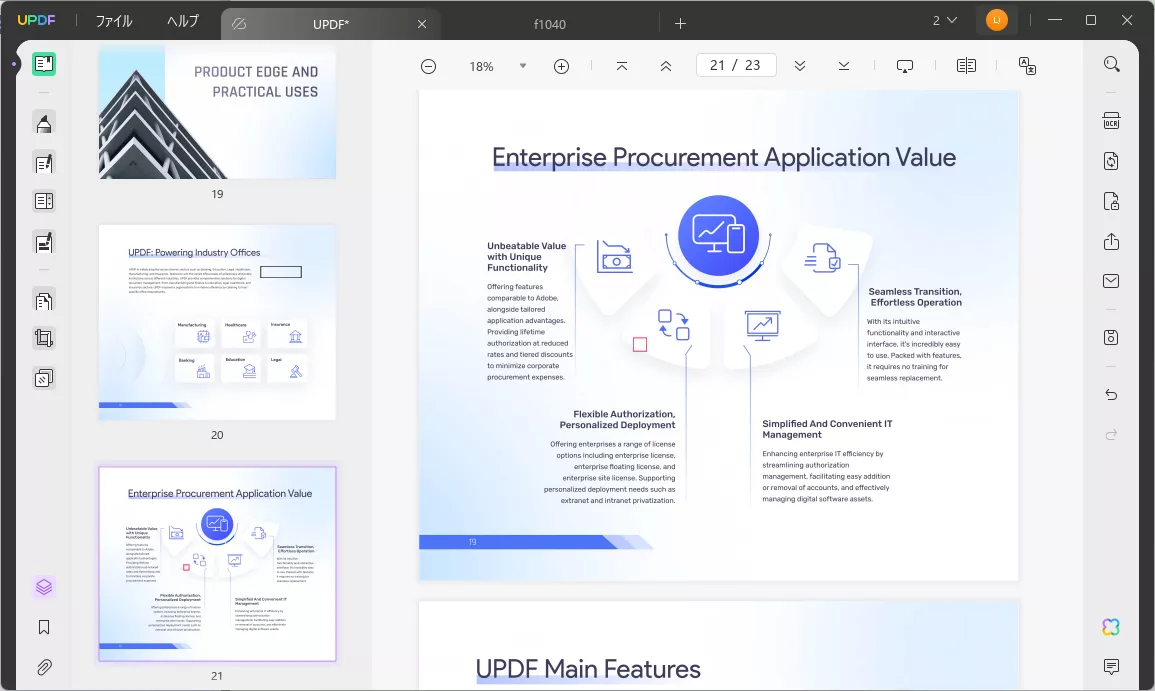Select page 20 thumbnail

pos(217,323)
